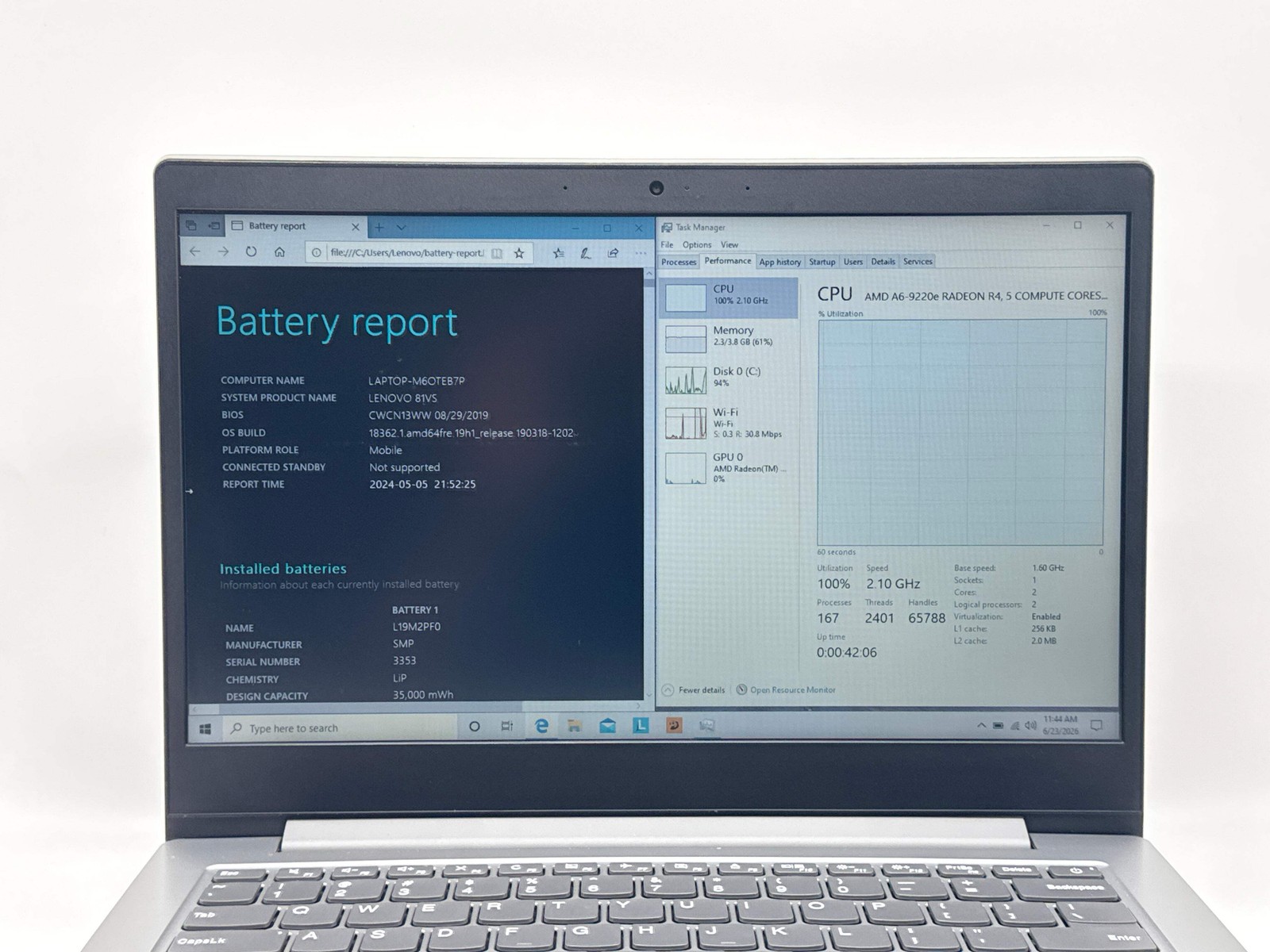Select the Task Manager taskbar icon
This screenshot has width=1270, height=952.
707,726
